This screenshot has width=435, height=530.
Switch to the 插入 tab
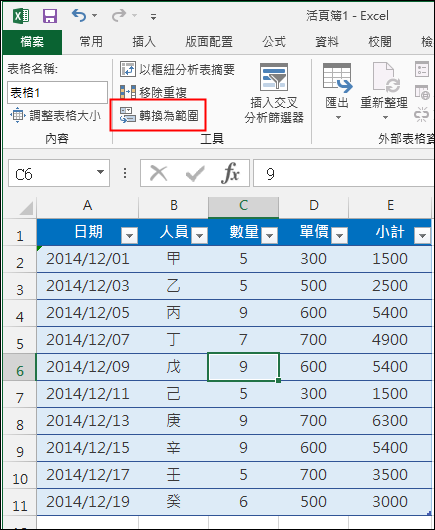(x=144, y=42)
